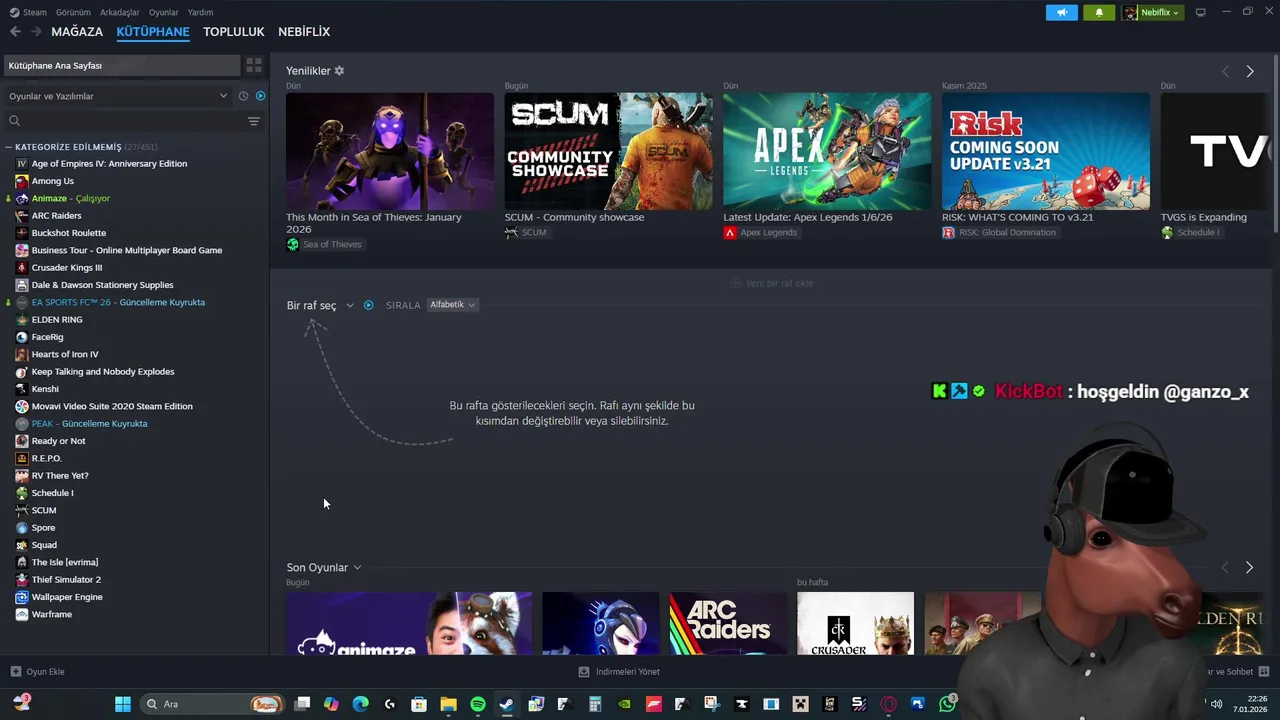Open Spotify from the taskbar
The width and height of the screenshot is (1280, 720).
[477, 704]
